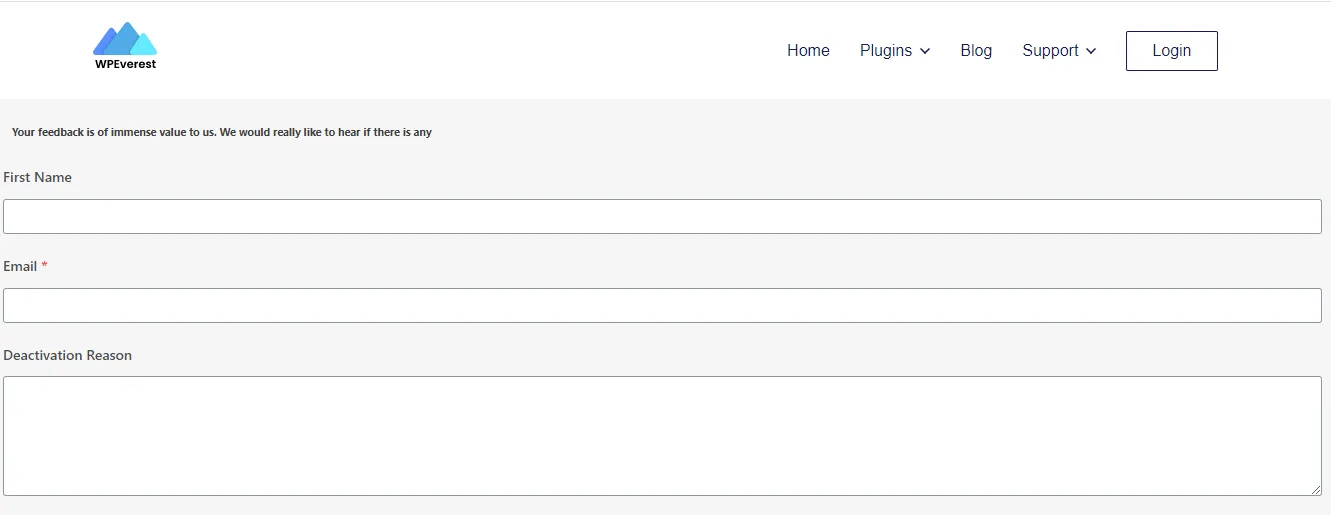Click the "Your feedback is of immense value" text
Screen dimensions: 1331x515
coord(222,132)
